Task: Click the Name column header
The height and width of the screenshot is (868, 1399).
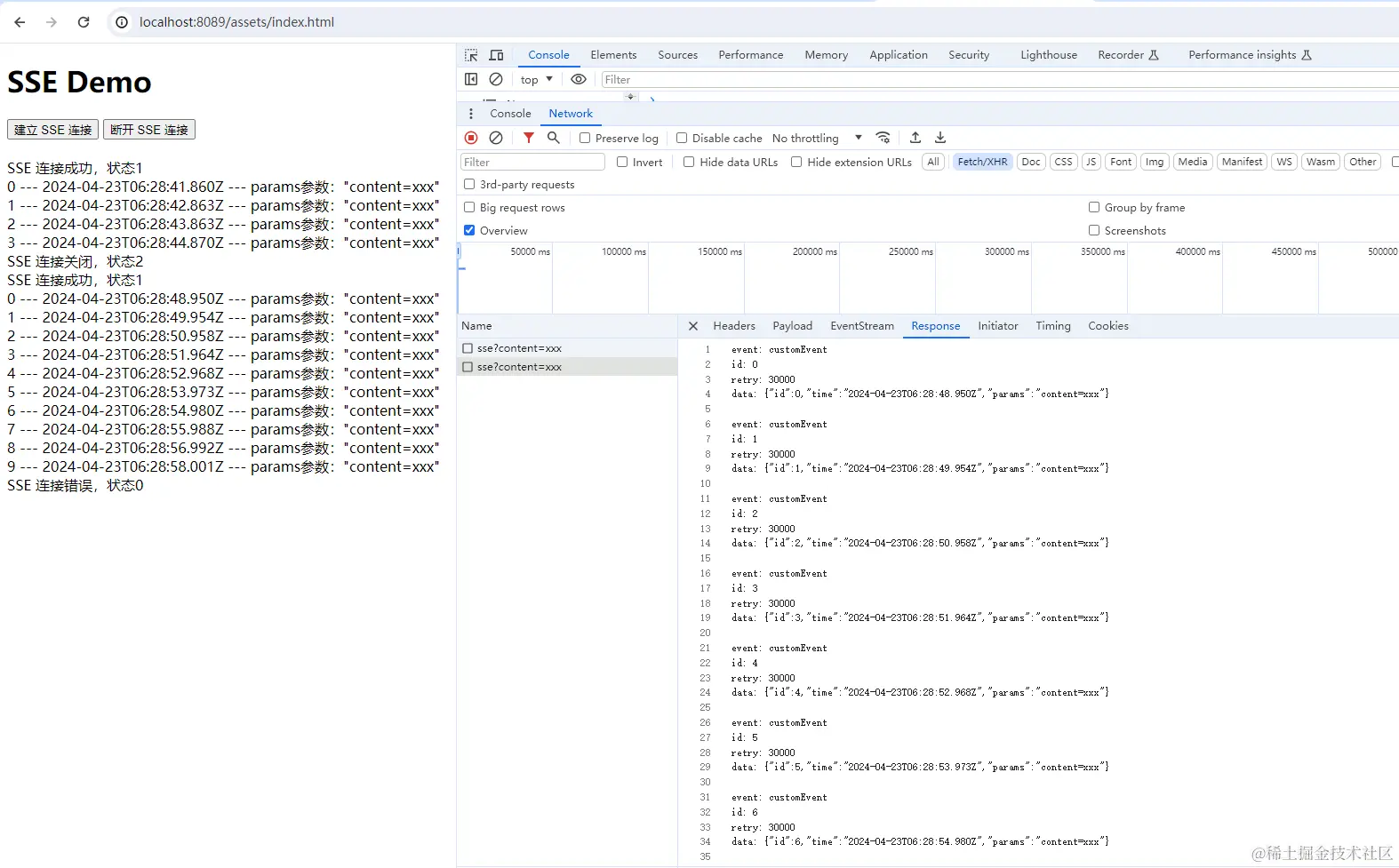Action: pos(567,326)
